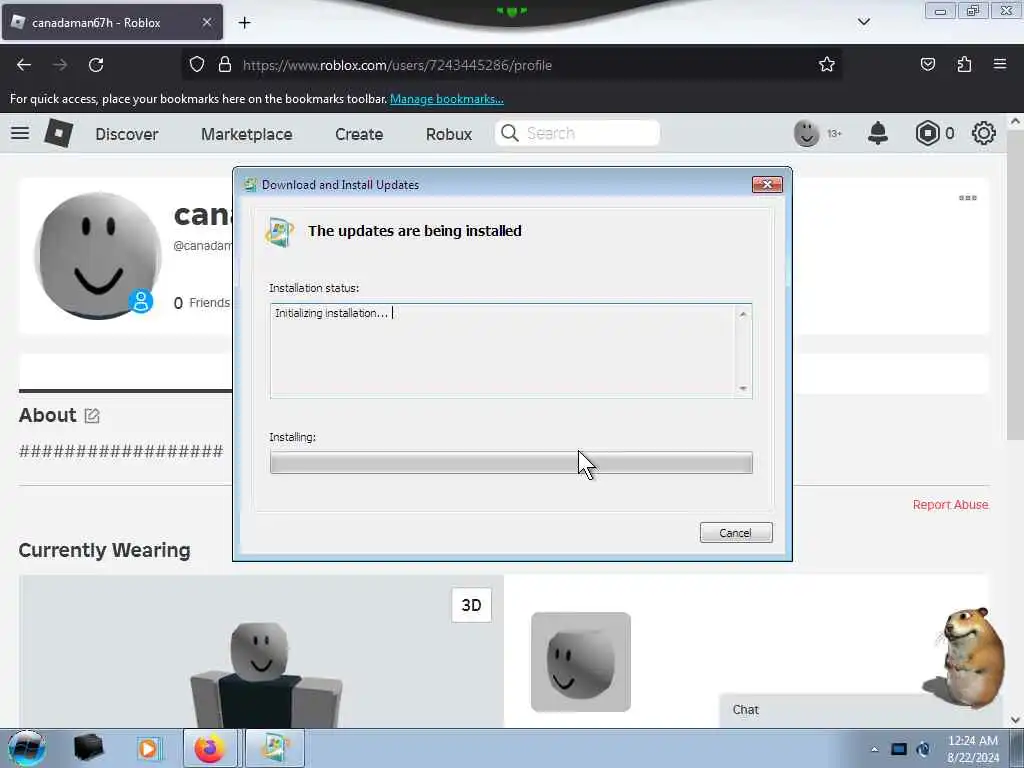Select the canadaman67h - Roblox tab
The height and width of the screenshot is (768, 1024).
[112, 22]
